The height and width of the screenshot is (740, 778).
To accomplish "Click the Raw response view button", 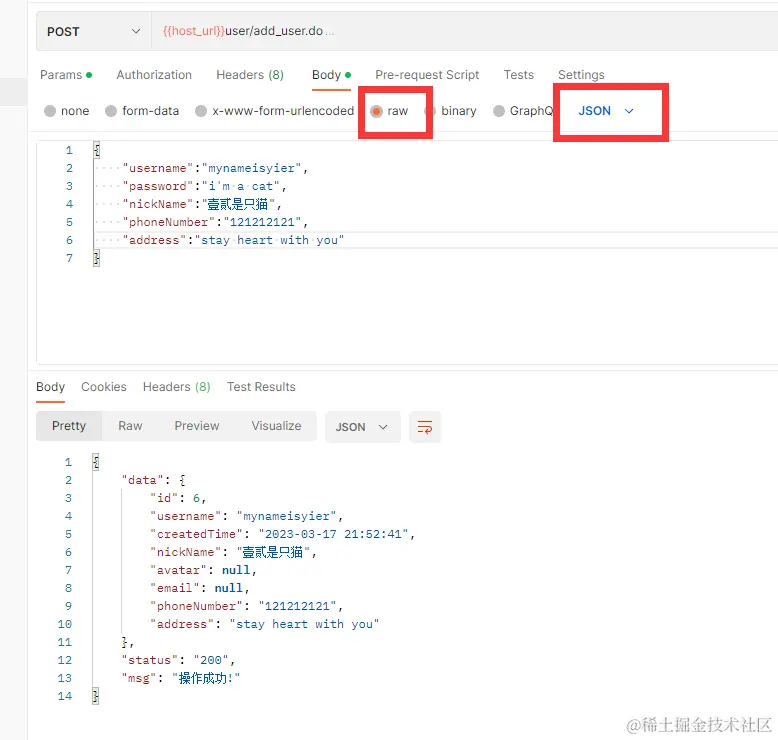I will [130, 426].
